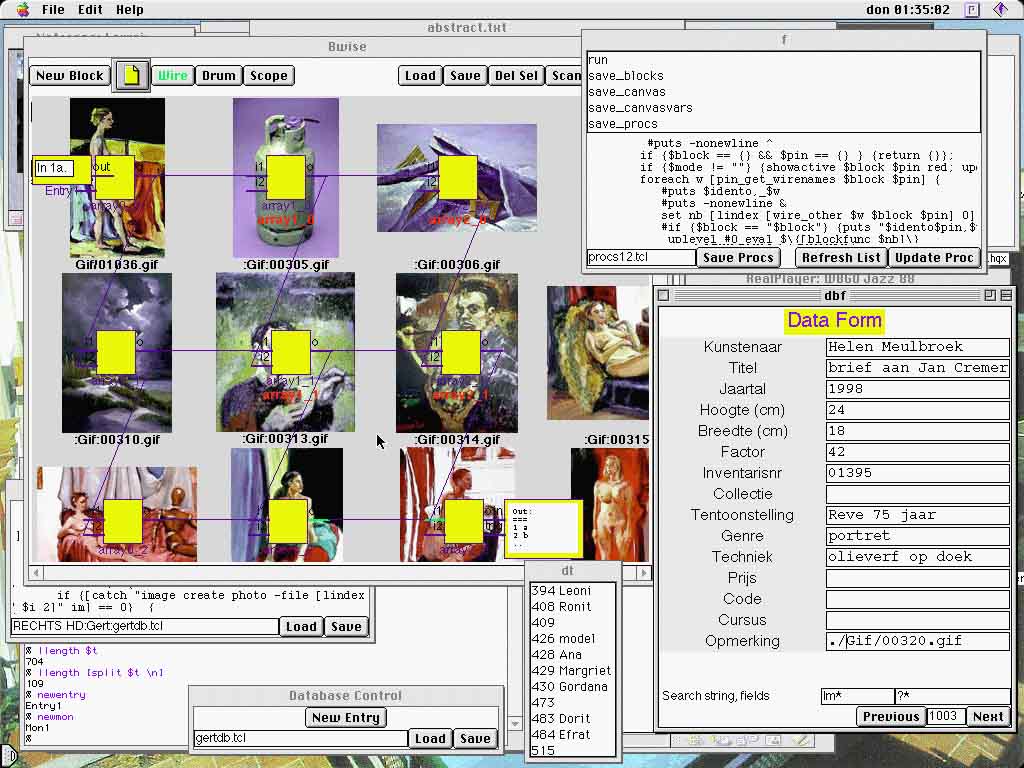Viewport: 1024px width, 768px height.
Task: Click the Next button in dbf
Action: point(987,717)
